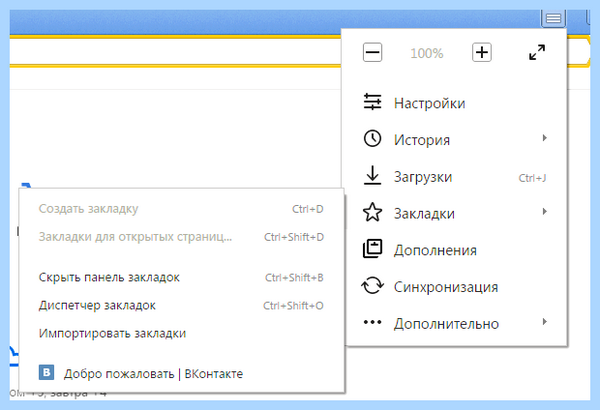
Task: Open the Добро пожаловать | ВКонтакте bookmark
Action: point(182,373)
